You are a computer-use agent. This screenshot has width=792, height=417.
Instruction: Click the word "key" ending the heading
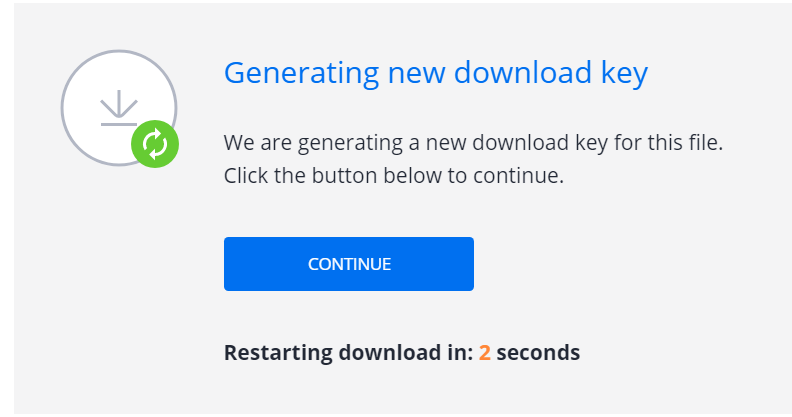click(627, 73)
